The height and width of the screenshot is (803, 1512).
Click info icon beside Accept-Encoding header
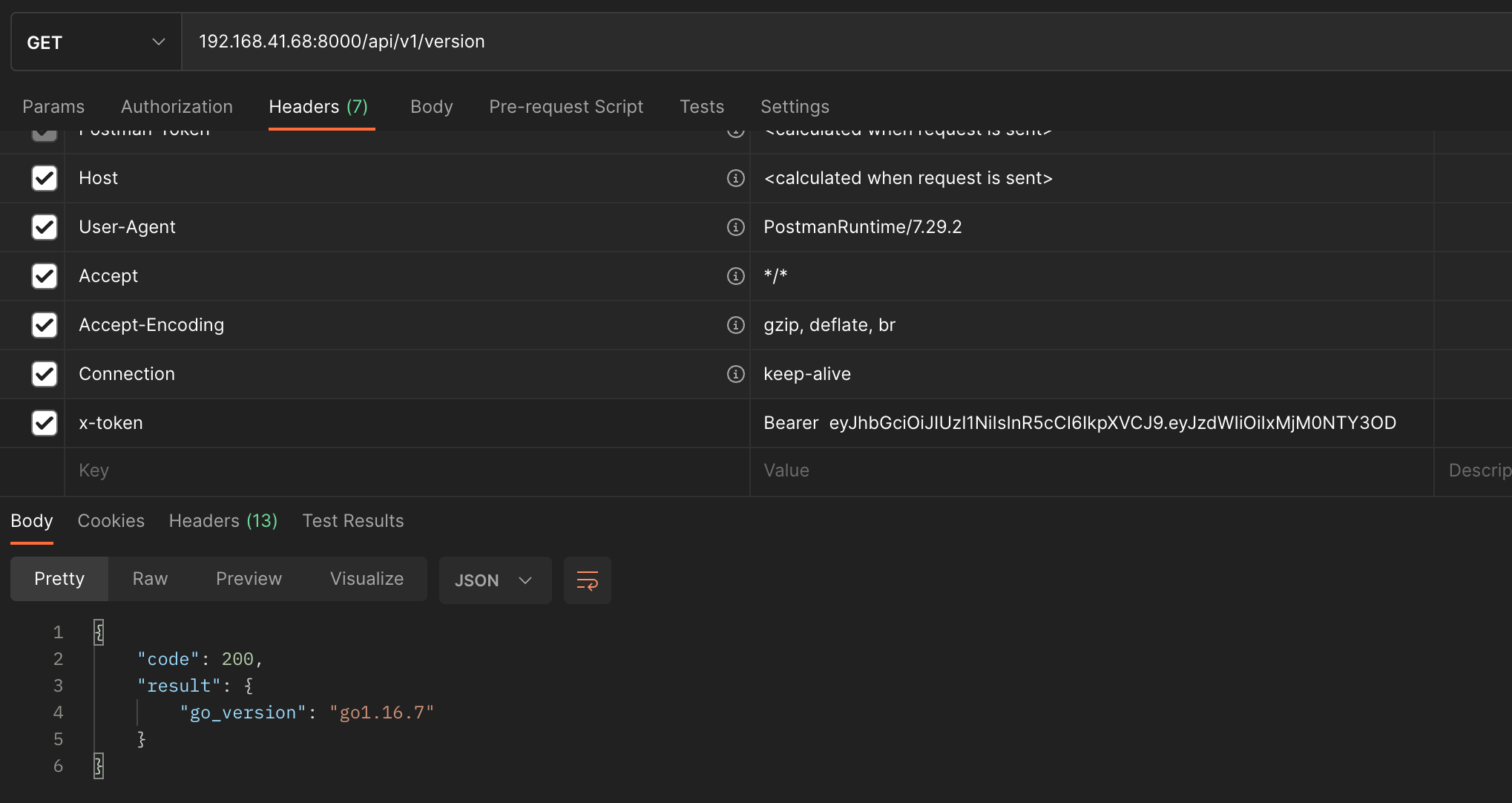[735, 325]
